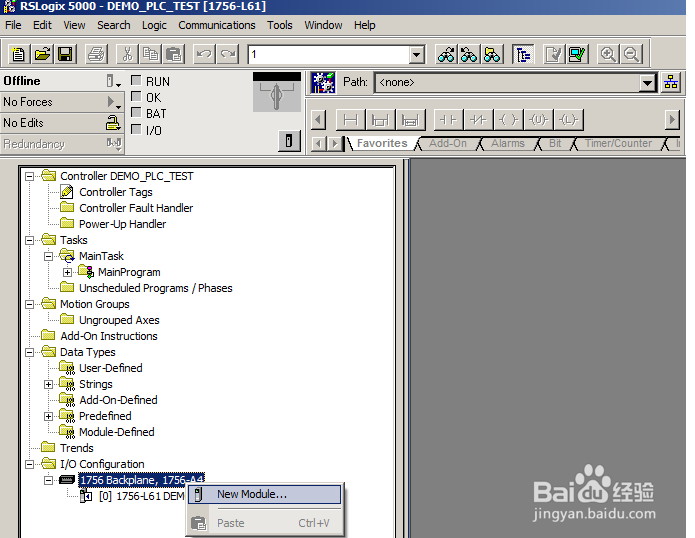695x538 pixels.
Task: Switch to the Timer/Counter instruction tab
Action: [x=618, y=144]
